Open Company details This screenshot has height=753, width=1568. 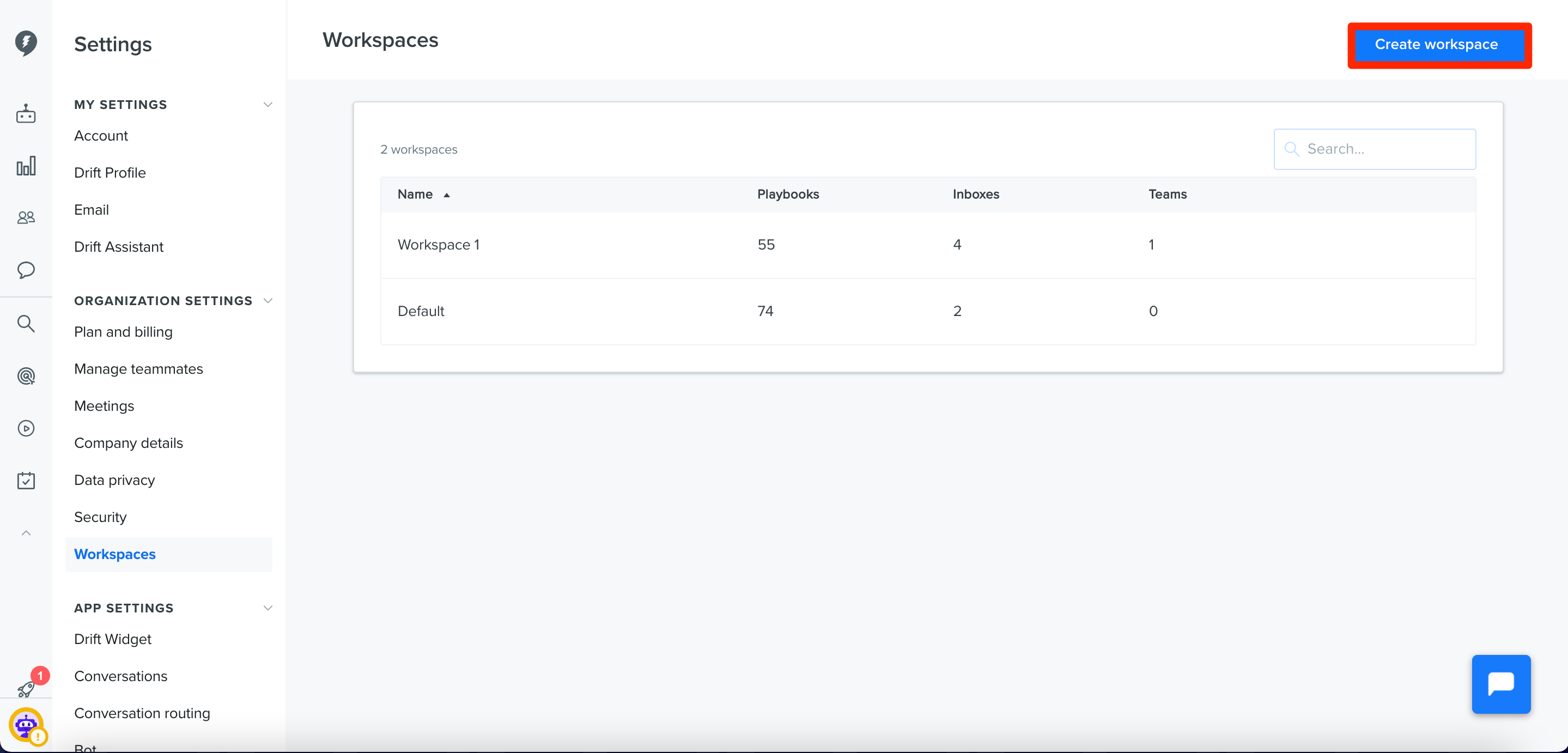point(129,444)
